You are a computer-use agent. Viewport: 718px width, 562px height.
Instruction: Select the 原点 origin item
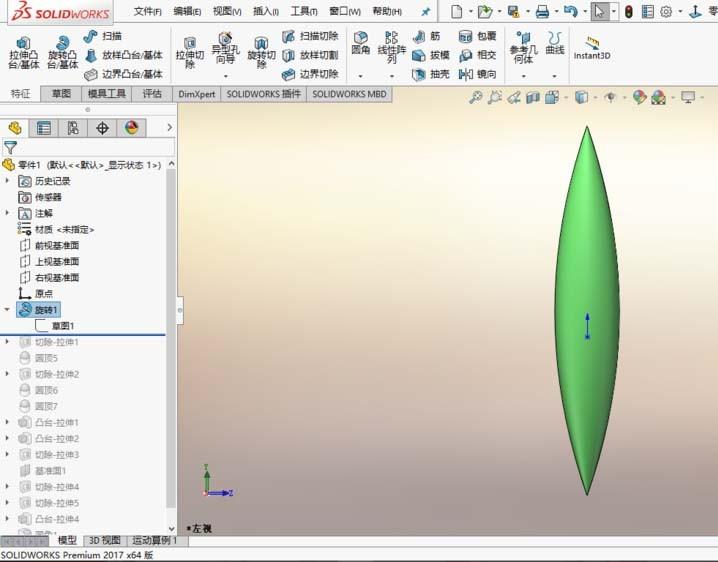point(36,294)
